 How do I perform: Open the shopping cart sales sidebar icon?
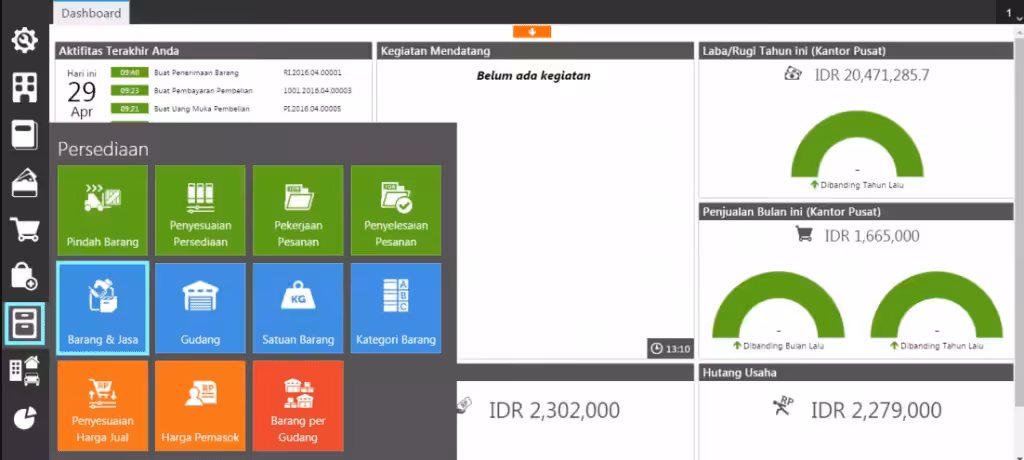[25, 229]
